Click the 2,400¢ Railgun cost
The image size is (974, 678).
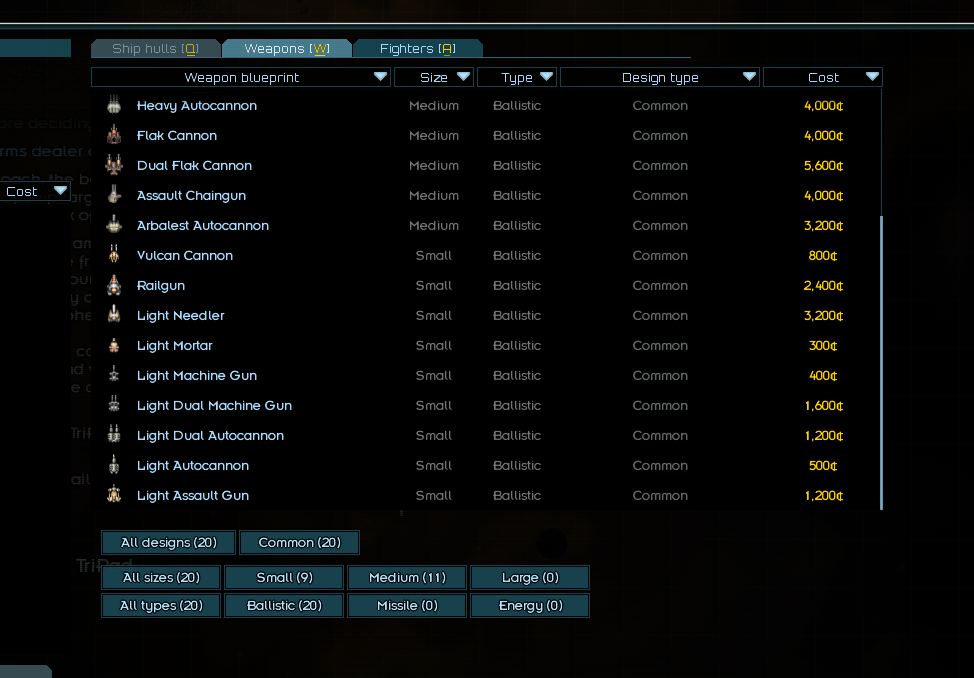pyautogui.click(x=823, y=286)
